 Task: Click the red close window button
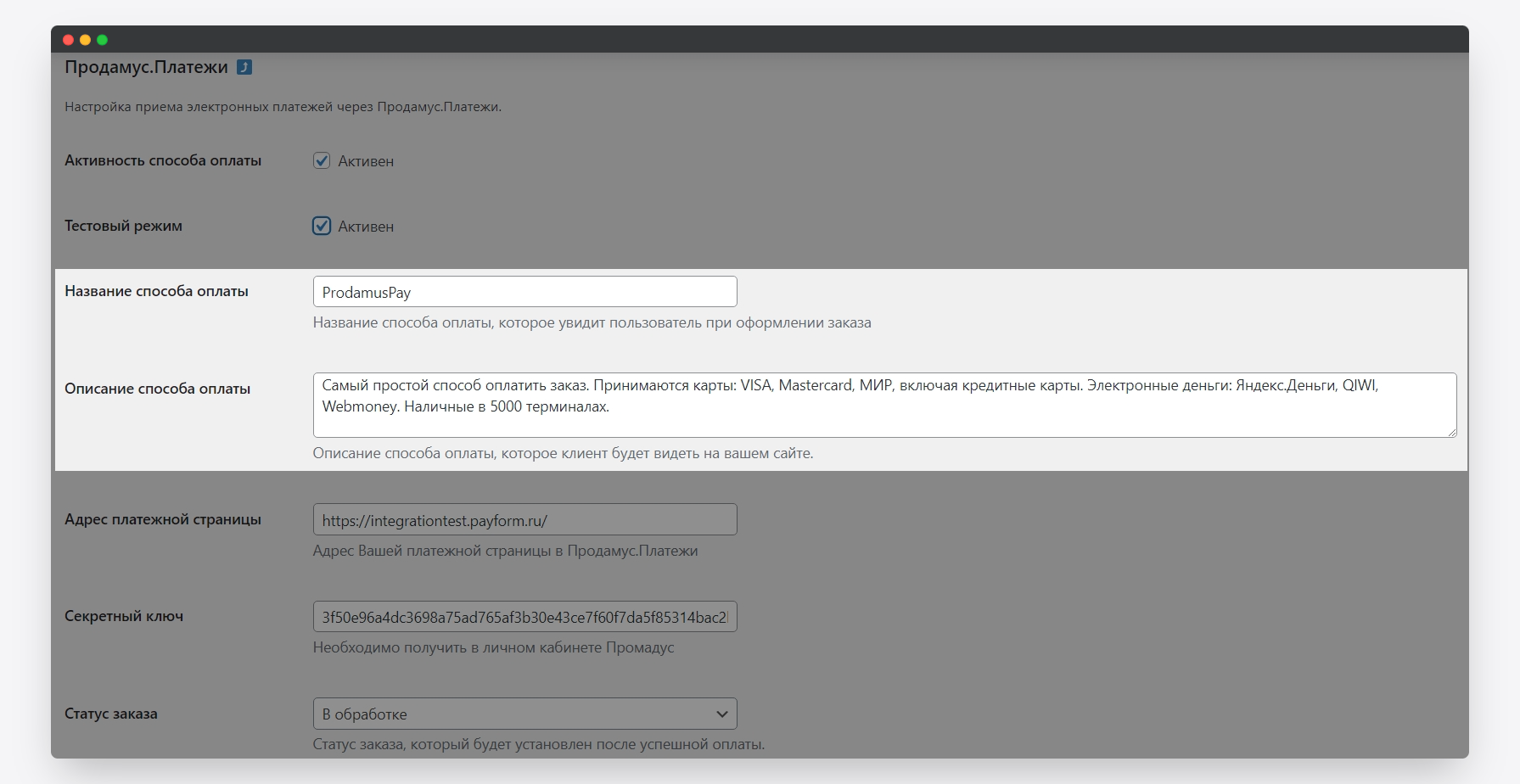pos(69,40)
